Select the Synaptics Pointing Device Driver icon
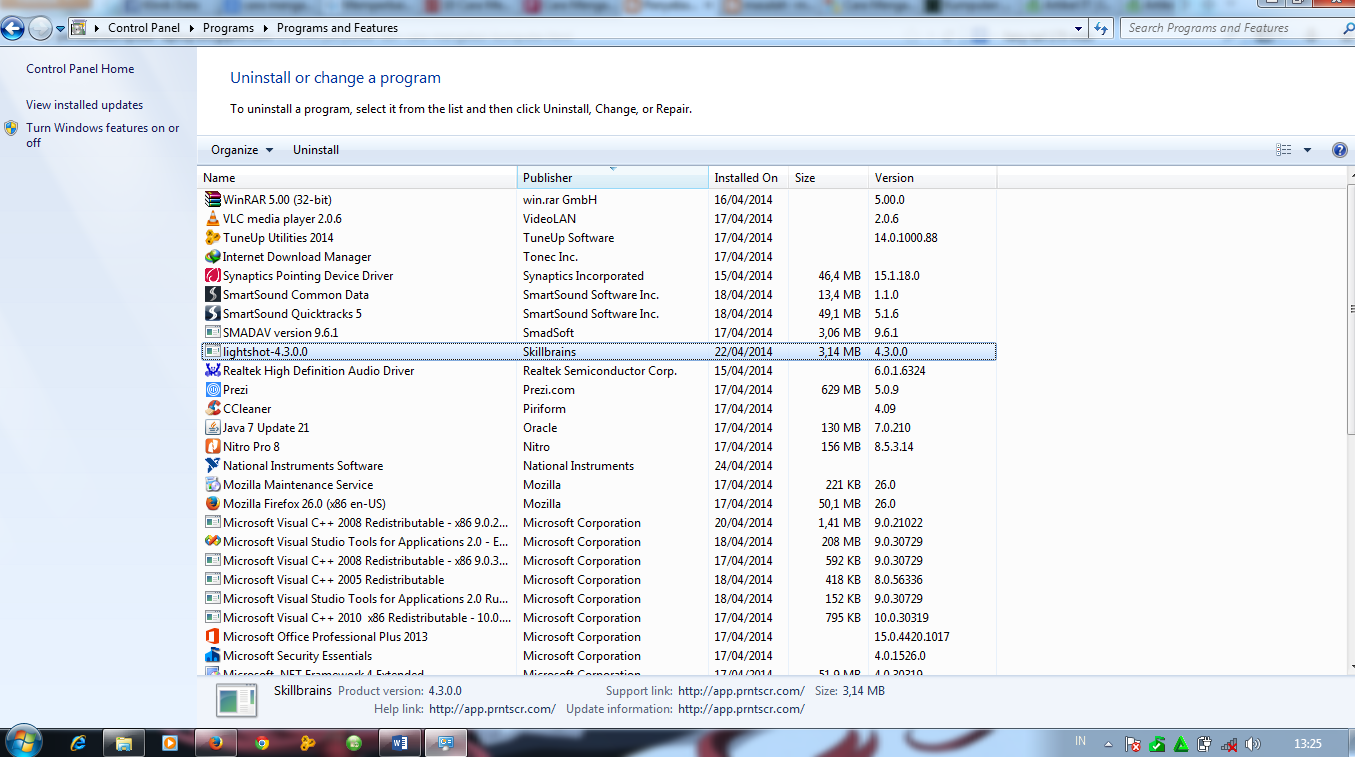1355x757 pixels. coord(212,276)
